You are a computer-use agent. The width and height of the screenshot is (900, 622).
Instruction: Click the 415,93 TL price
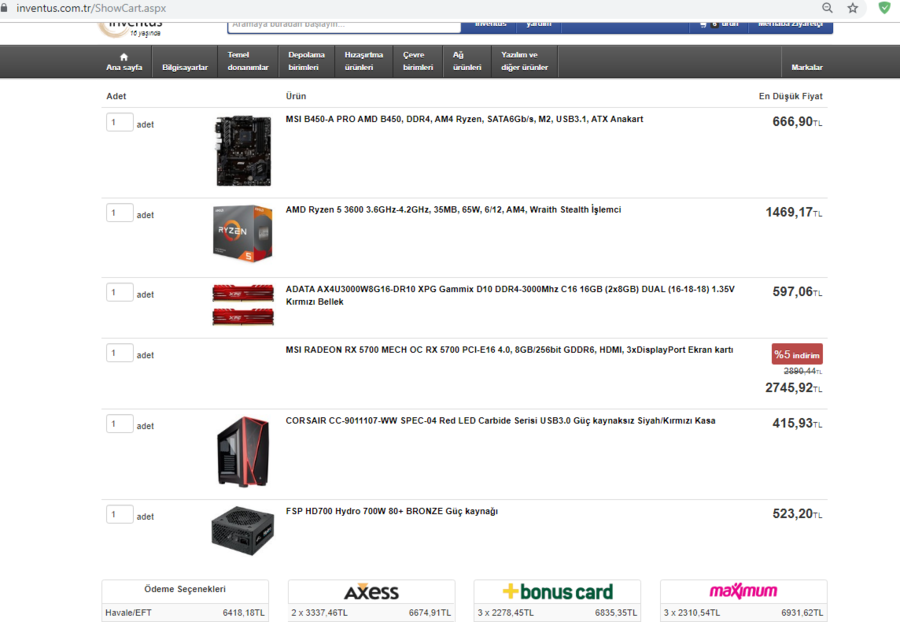(797, 423)
